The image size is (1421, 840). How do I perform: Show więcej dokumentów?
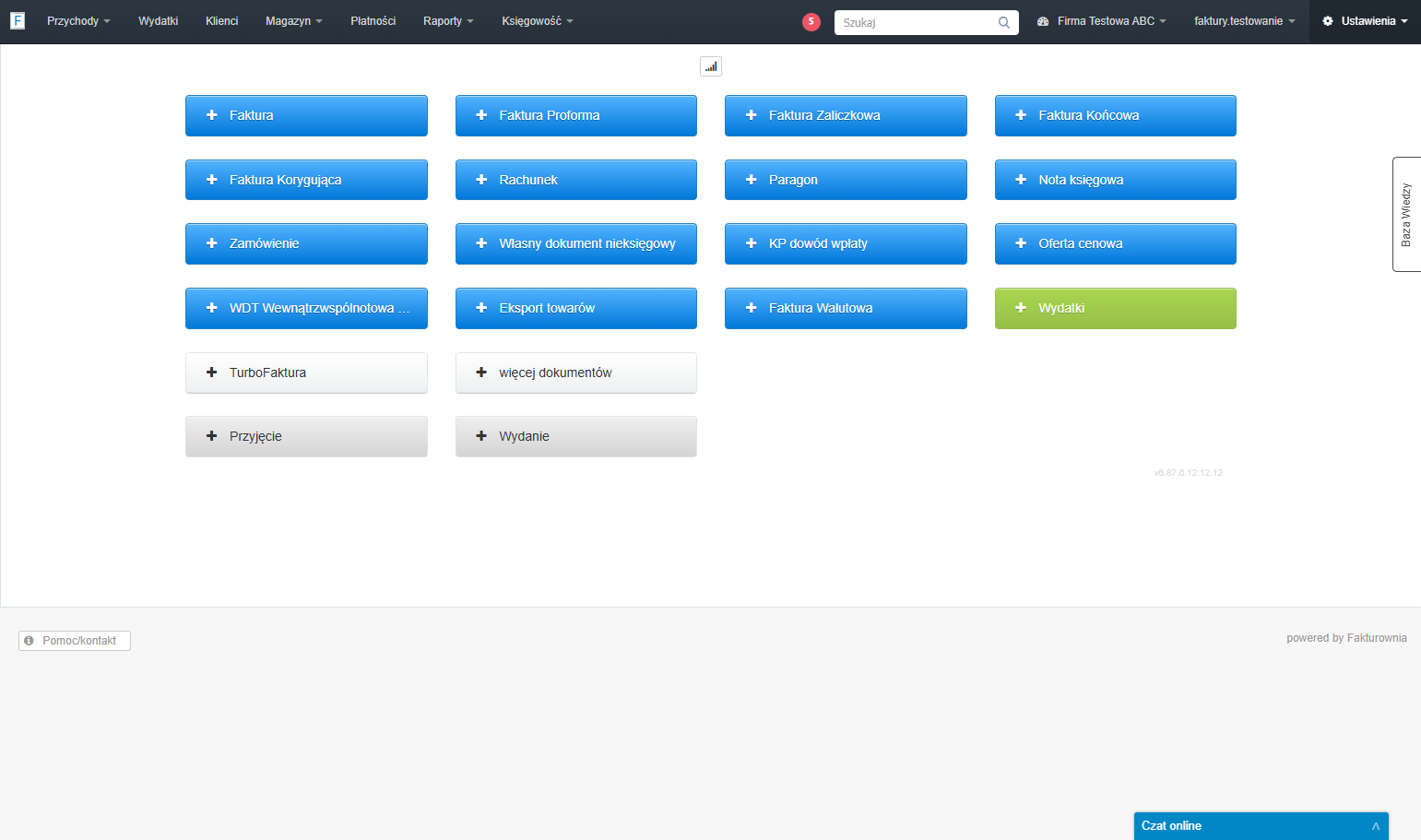576,373
